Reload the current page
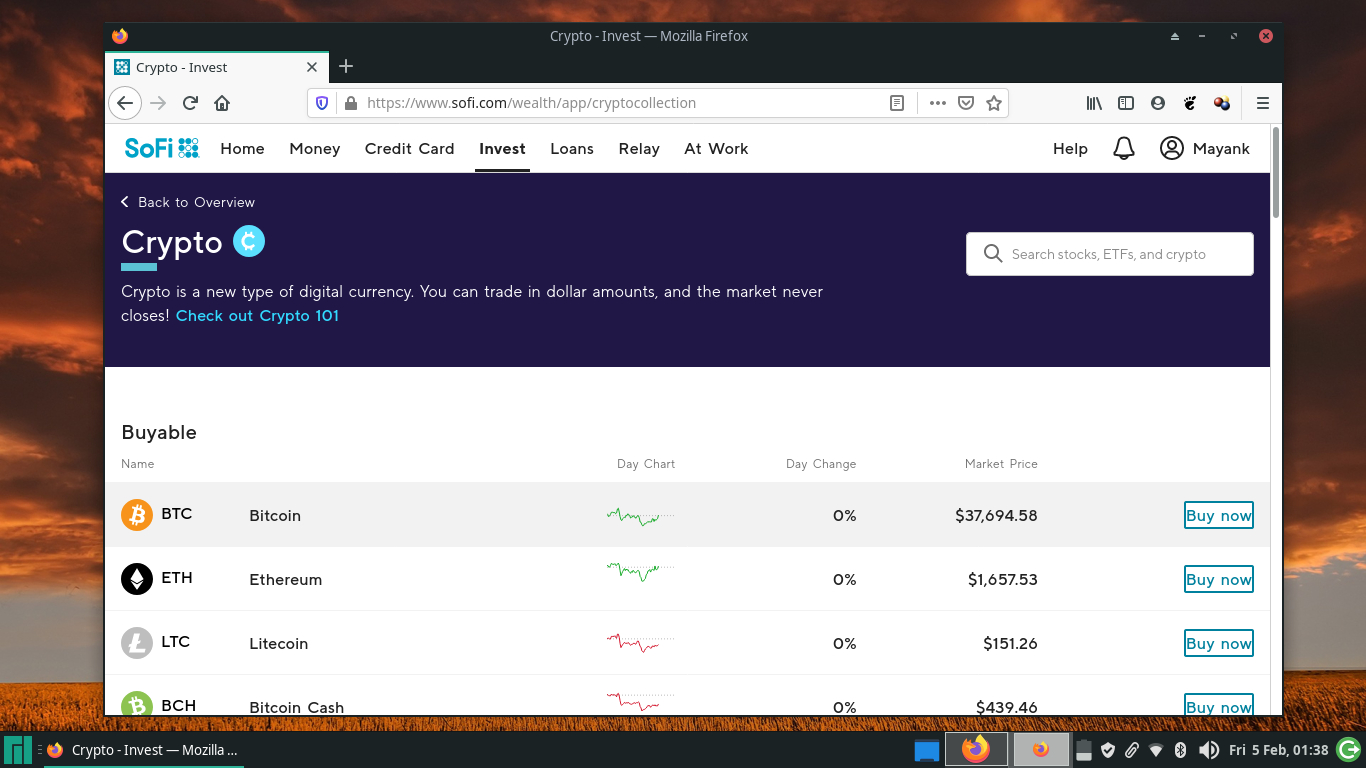The height and width of the screenshot is (768, 1366). pyautogui.click(x=190, y=103)
